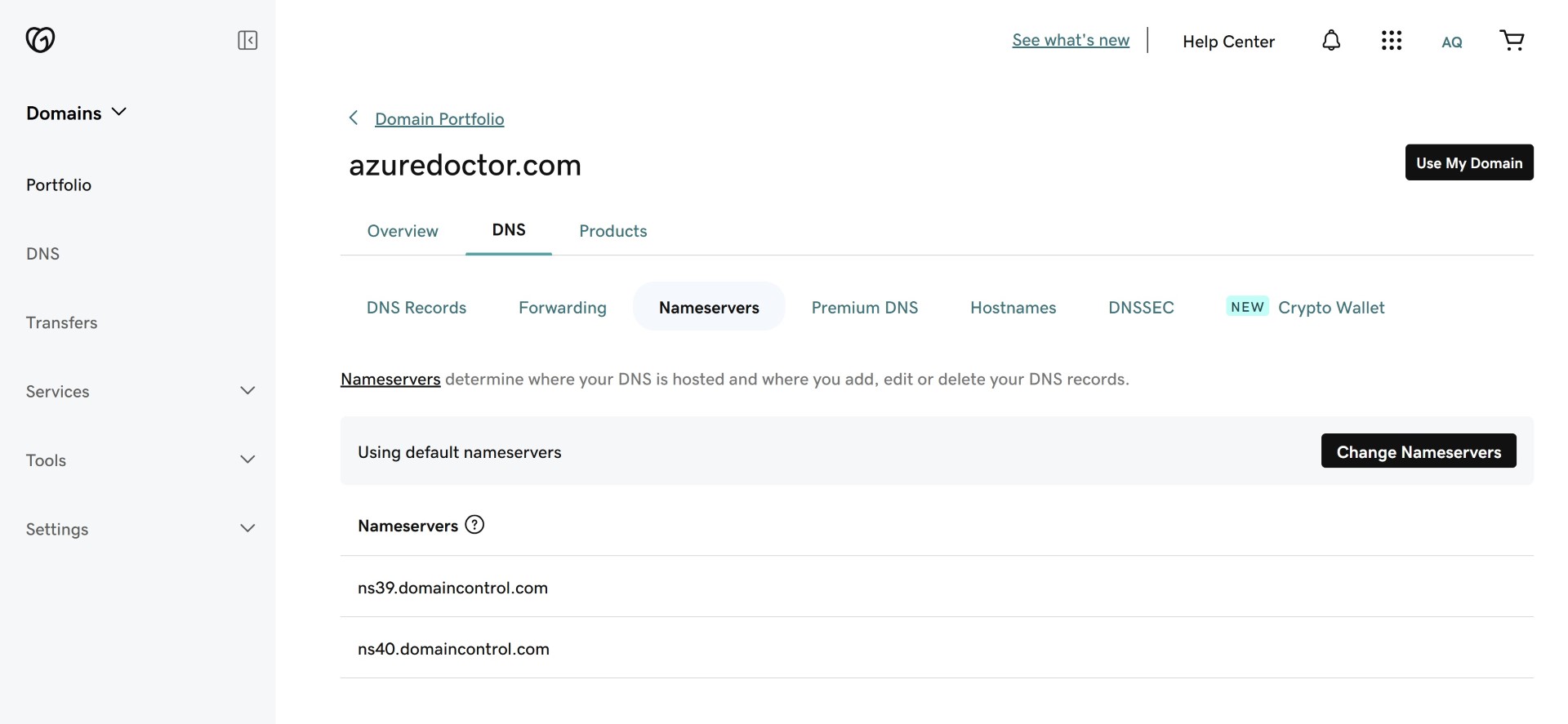Click the GoDaddy logo icon

[x=40, y=39]
